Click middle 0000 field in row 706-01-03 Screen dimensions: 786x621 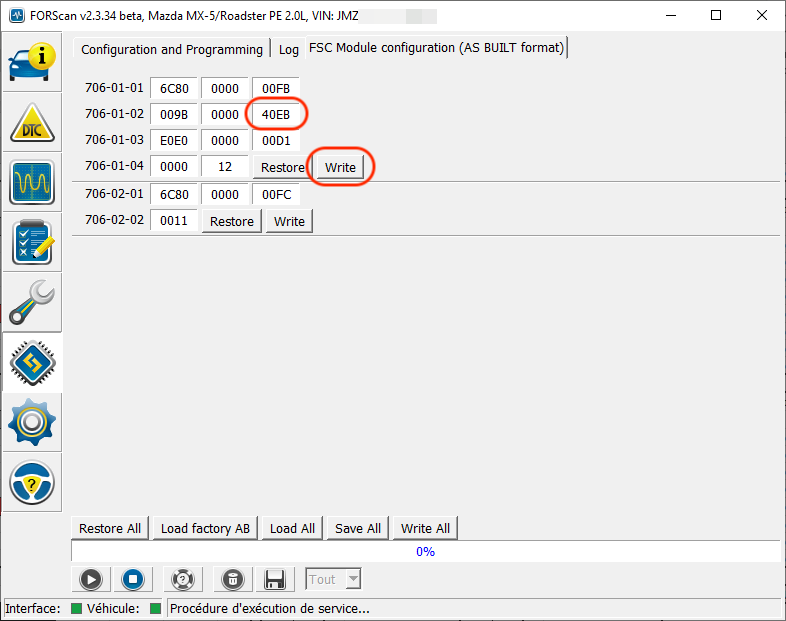(x=225, y=140)
